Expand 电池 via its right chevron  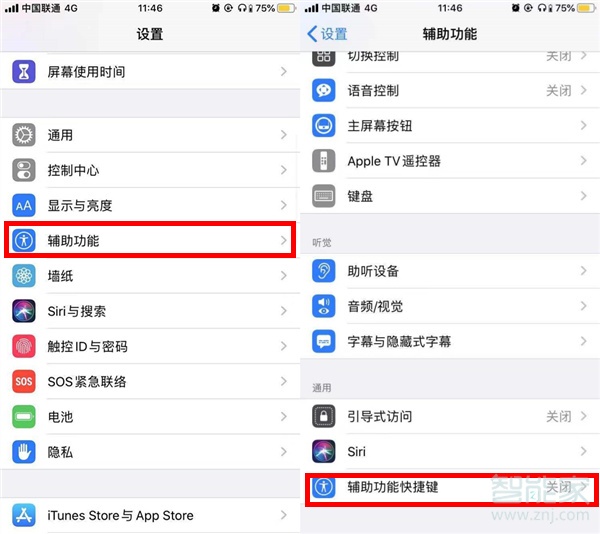click(x=284, y=416)
